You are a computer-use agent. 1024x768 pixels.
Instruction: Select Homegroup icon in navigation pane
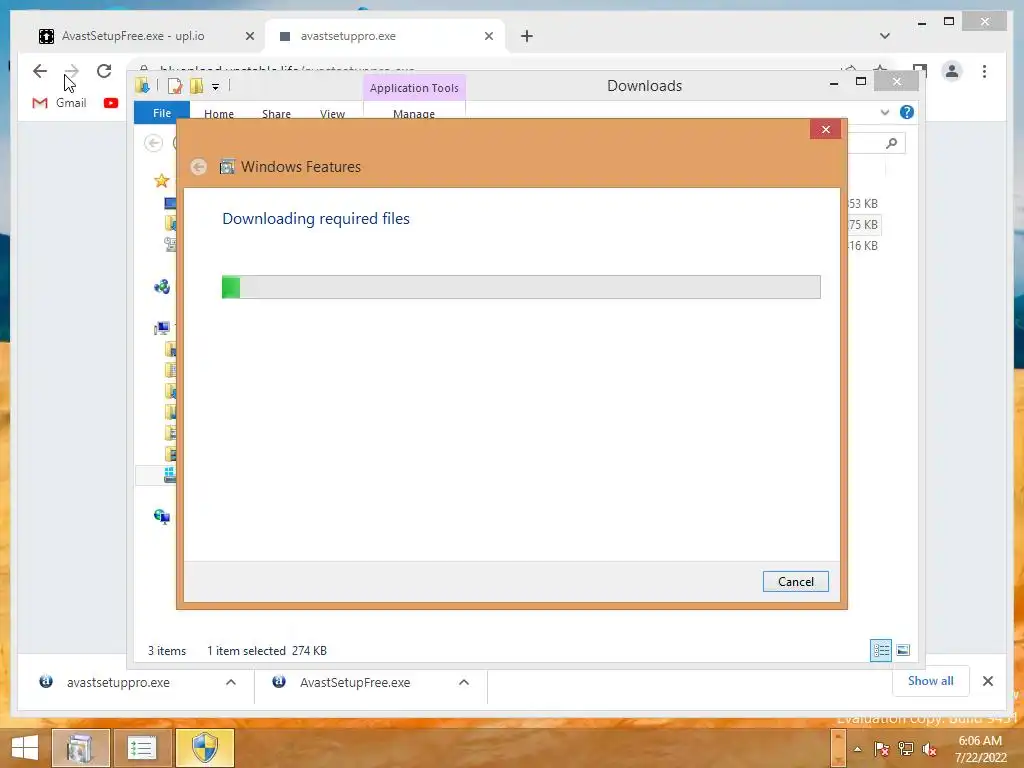coord(161,287)
